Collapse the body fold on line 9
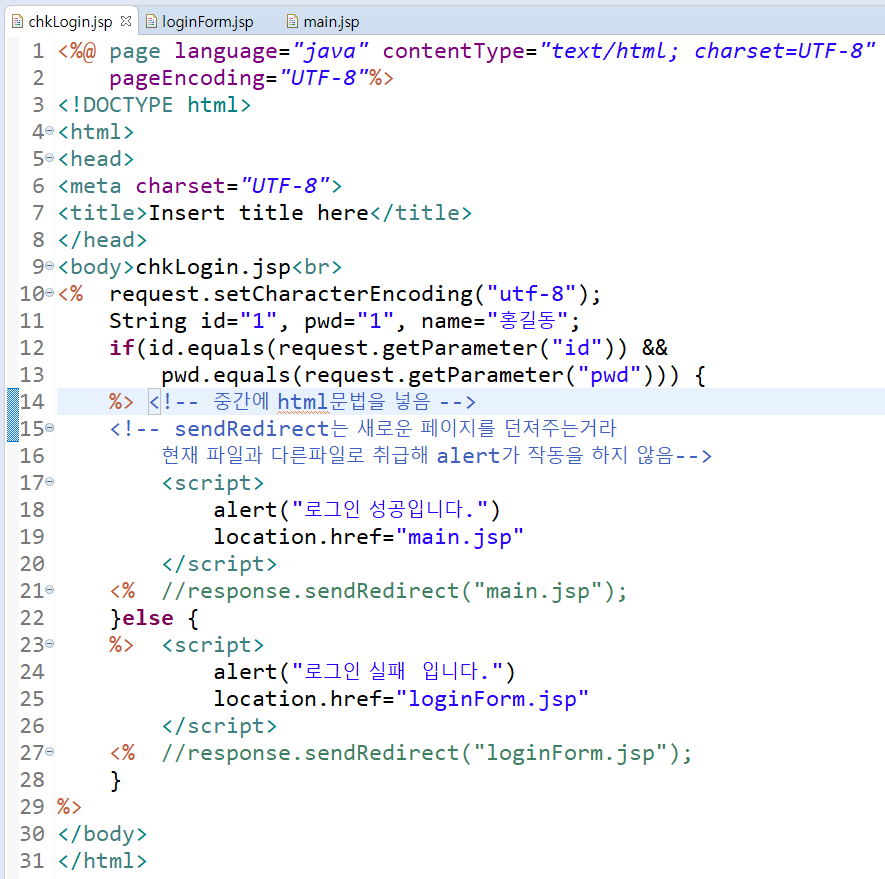The image size is (885, 879). pos(50,265)
